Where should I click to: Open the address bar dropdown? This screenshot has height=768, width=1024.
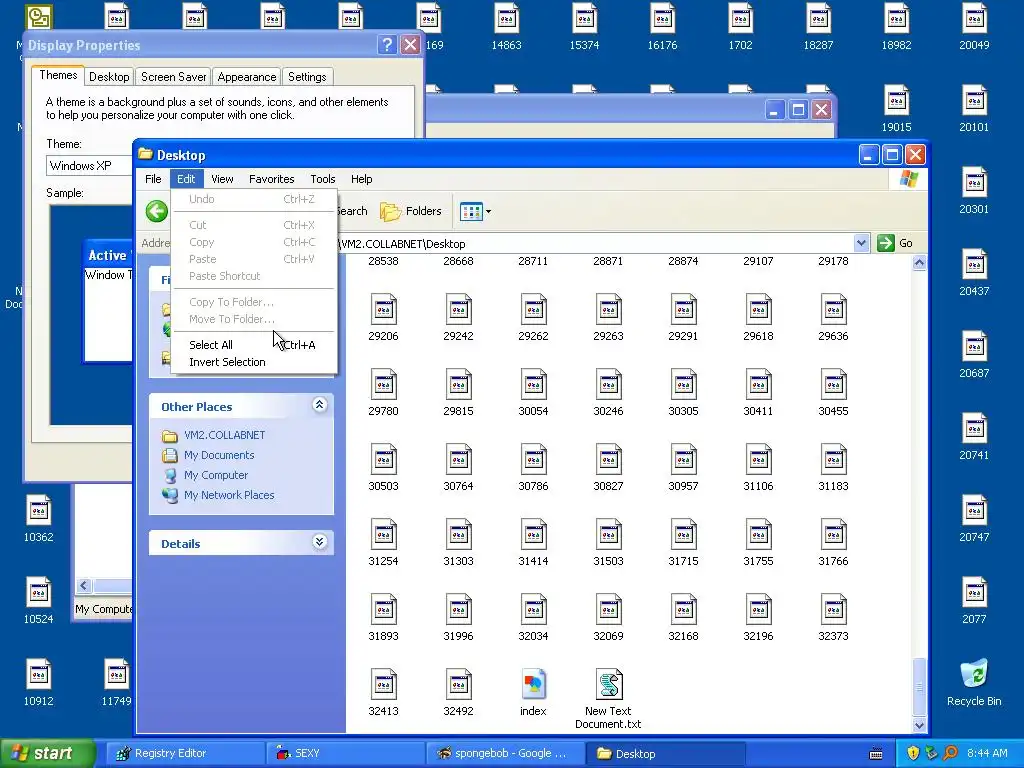pos(861,243)
